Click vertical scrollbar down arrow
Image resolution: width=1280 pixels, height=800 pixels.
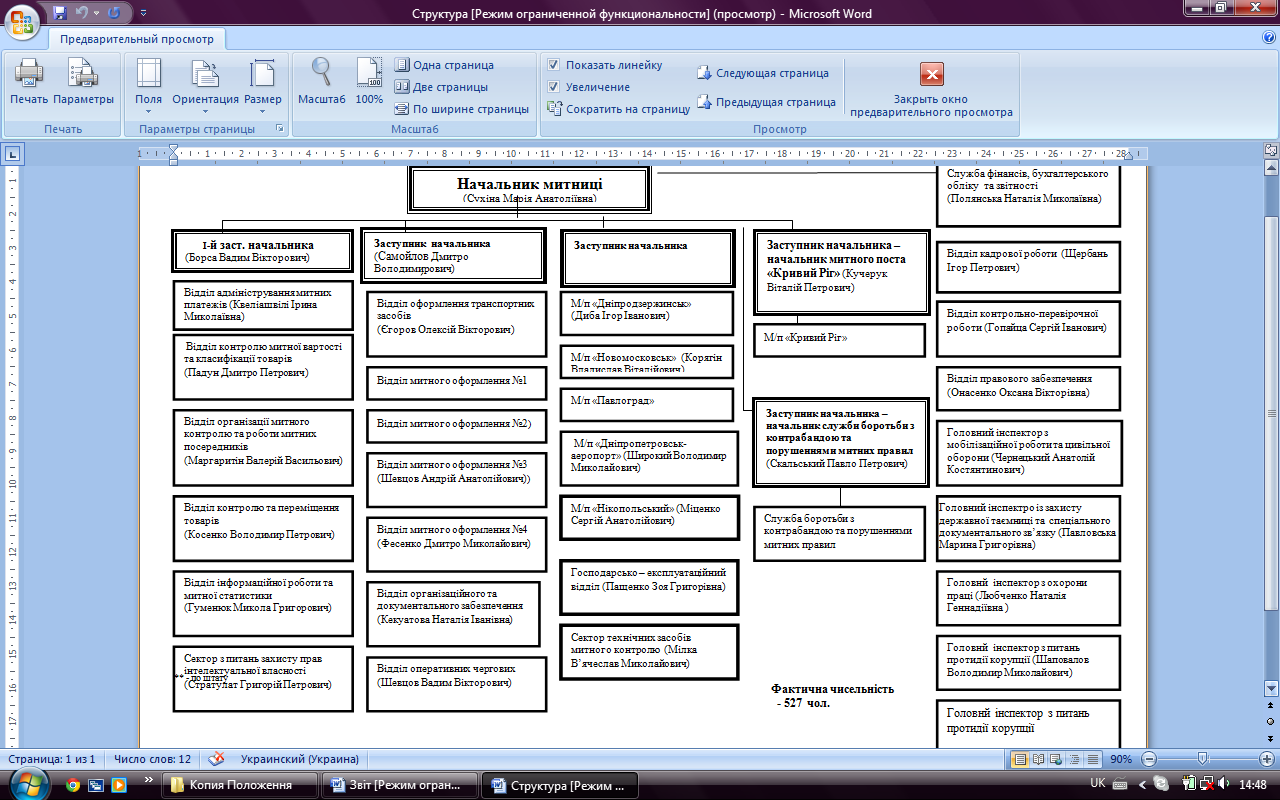[x=1271, y=690]
